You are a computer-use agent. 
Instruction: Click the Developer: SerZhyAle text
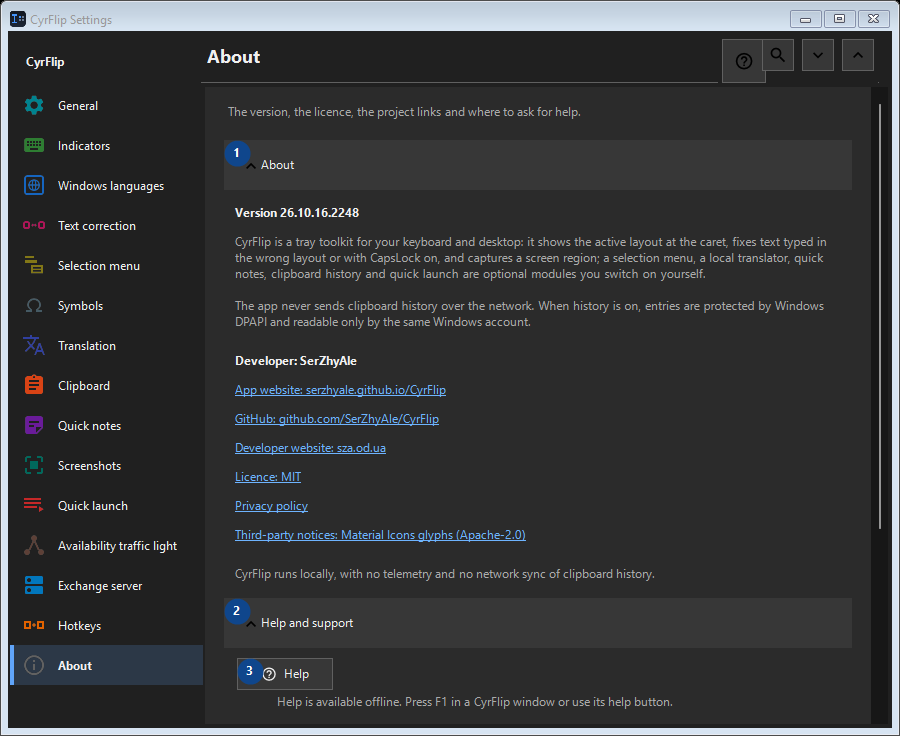[x=296, y=361]
